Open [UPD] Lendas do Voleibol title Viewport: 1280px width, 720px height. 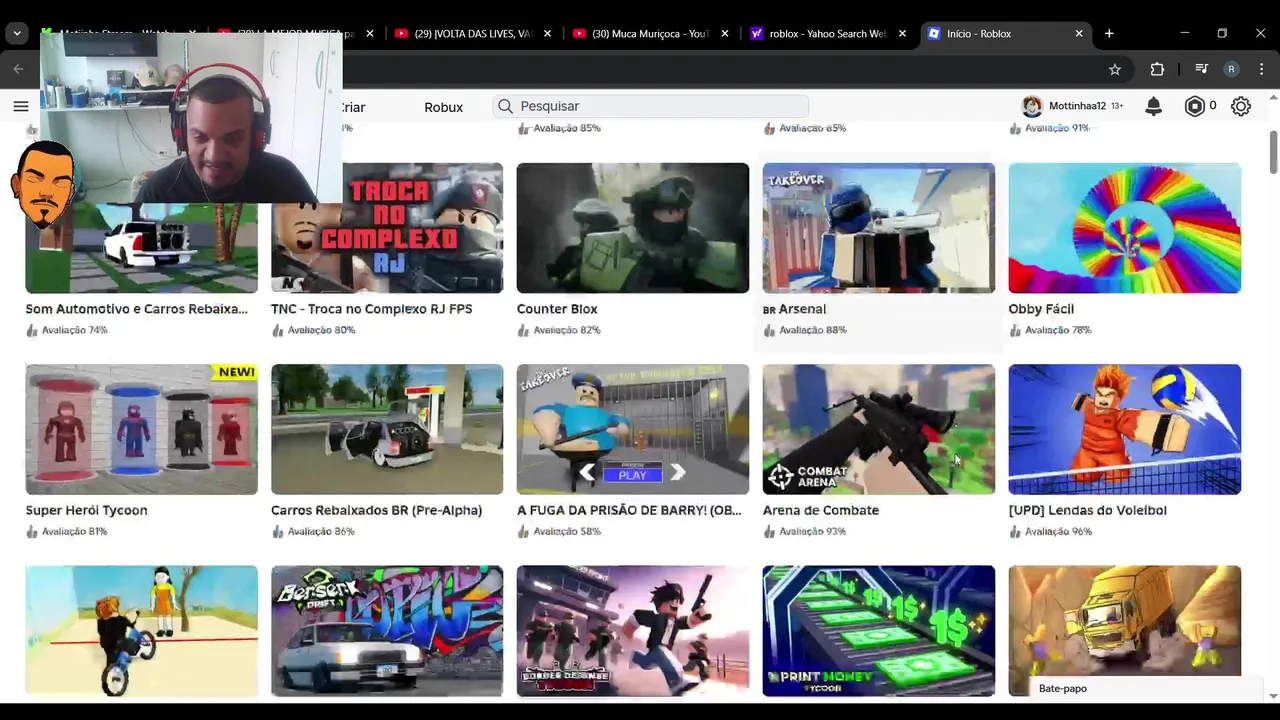click(1087, 510)
